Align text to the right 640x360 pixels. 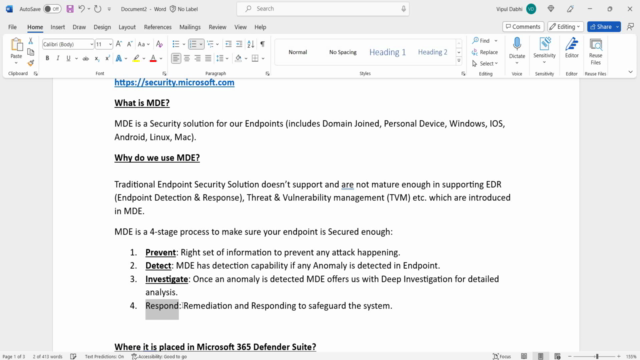198,59
